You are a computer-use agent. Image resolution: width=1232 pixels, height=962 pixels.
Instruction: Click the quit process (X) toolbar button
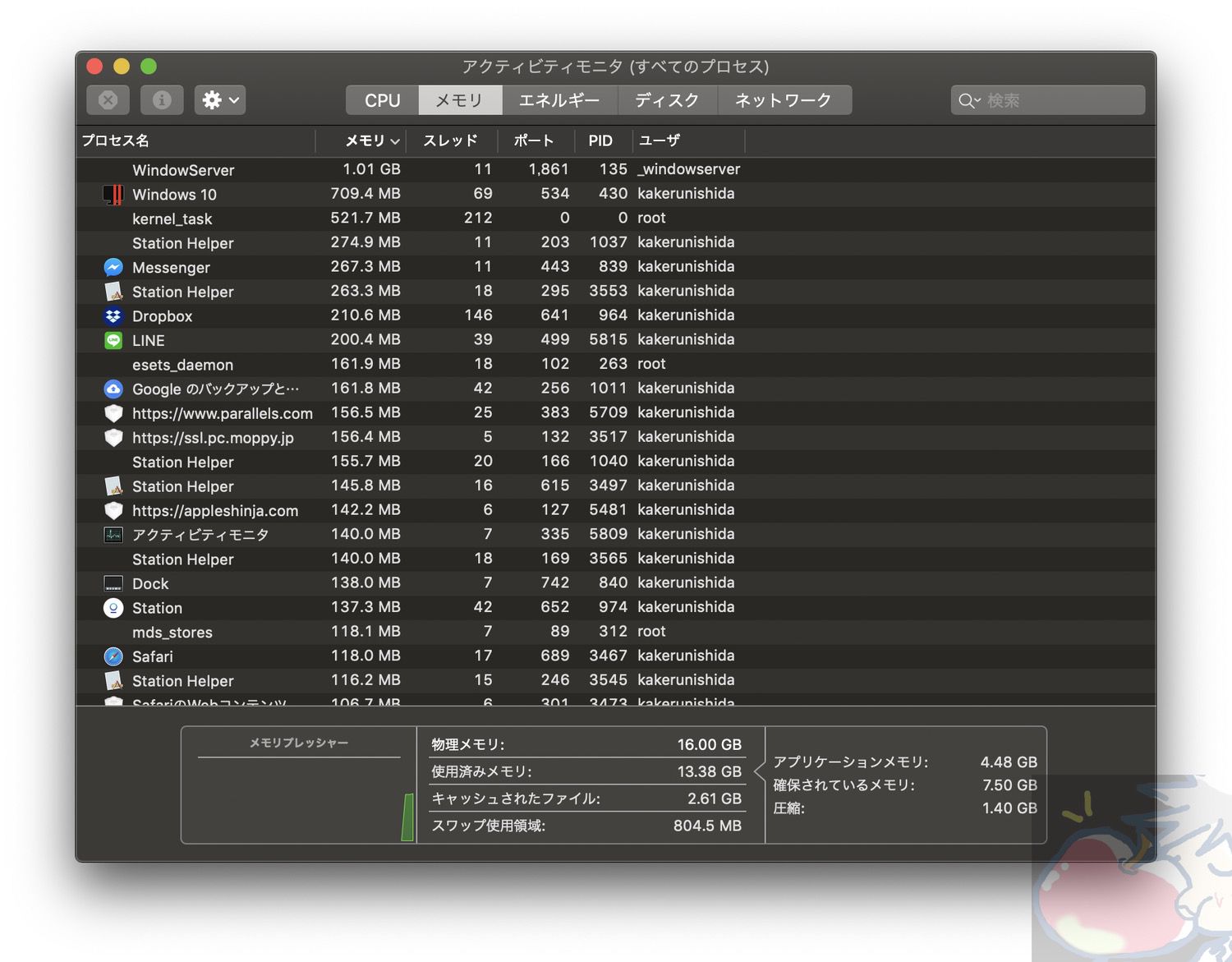pos(108,100)
